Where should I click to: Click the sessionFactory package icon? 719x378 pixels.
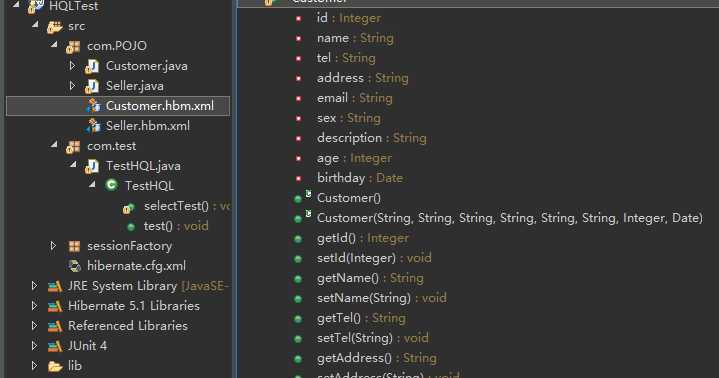(74, 246)
